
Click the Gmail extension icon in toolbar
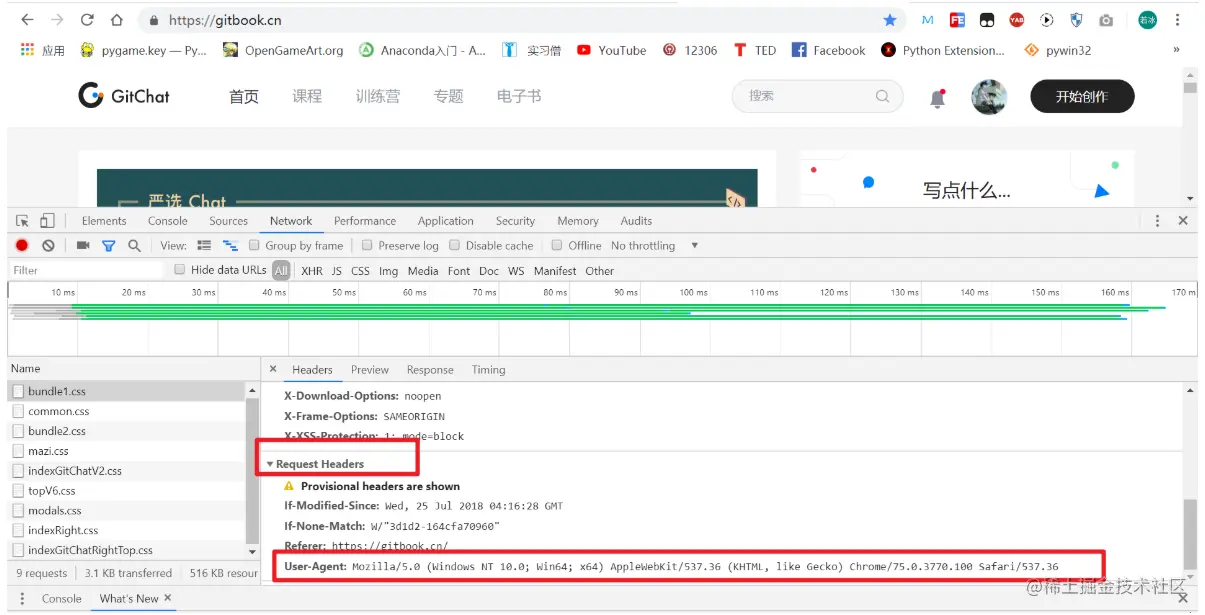(x=928, y=20)
